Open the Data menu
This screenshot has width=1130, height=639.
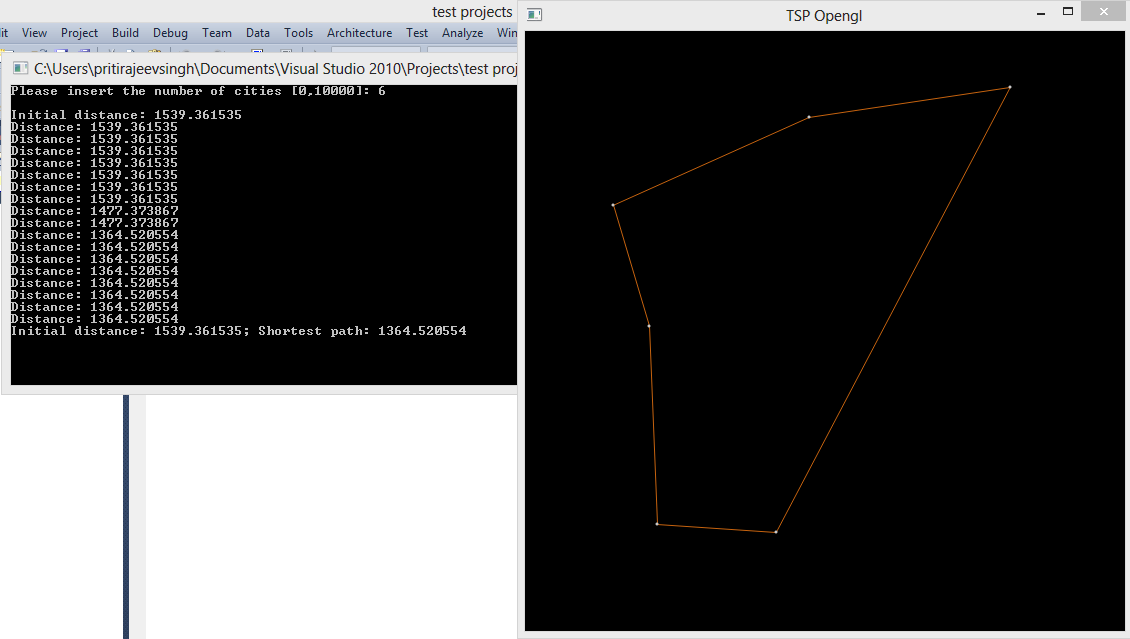click(258, 33)
